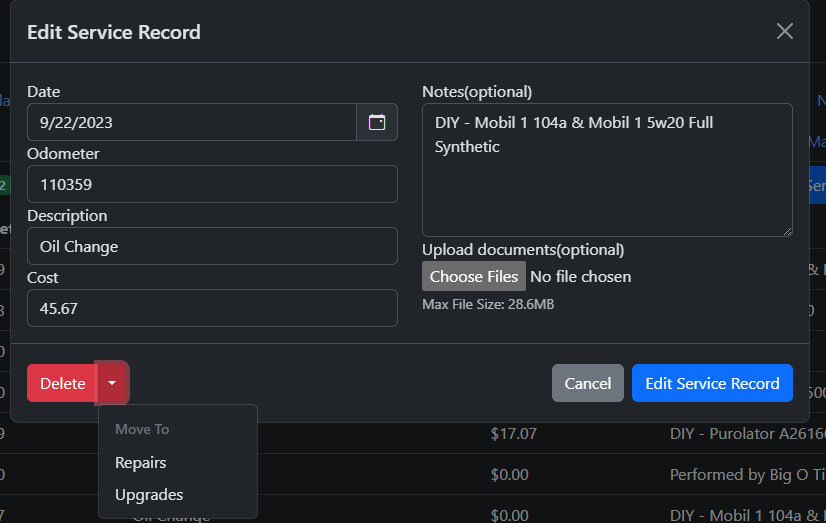This screenshot has width=826, height=523.
Task: Click the Cost field showing 45.67
Action: (x=212, y=308)
